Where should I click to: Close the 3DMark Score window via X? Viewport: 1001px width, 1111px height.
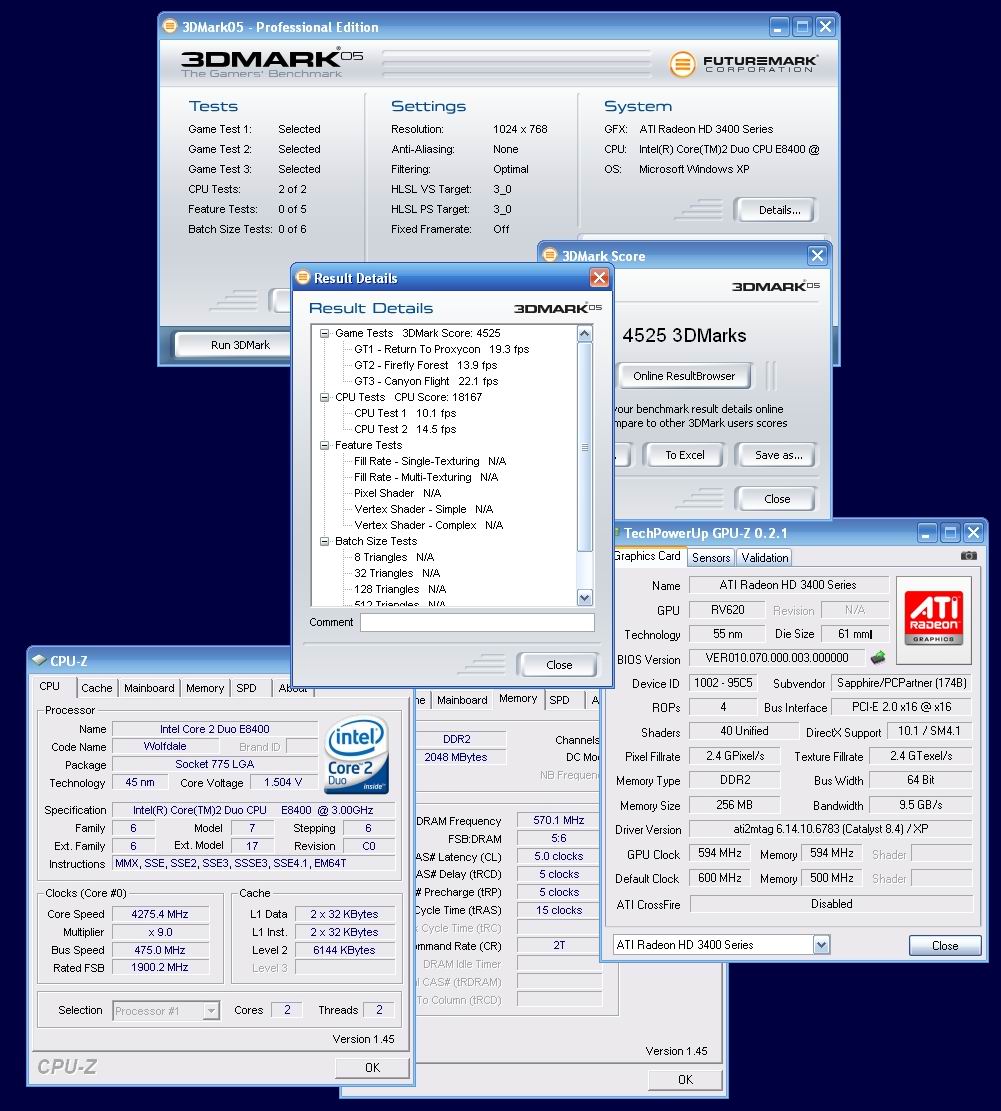(817, 255)
